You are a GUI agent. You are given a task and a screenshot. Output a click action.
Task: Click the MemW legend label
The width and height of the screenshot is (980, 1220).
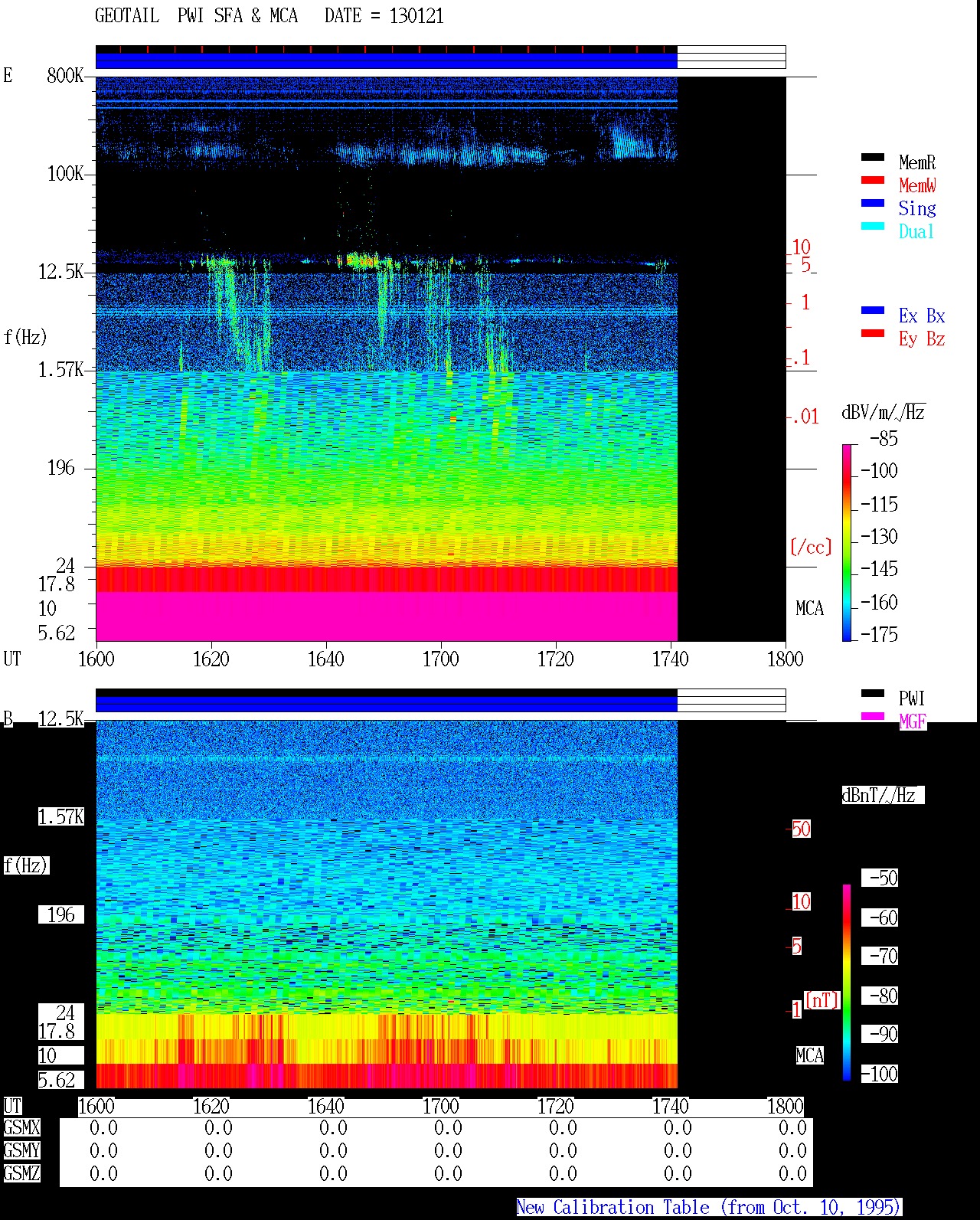point(917,185)
